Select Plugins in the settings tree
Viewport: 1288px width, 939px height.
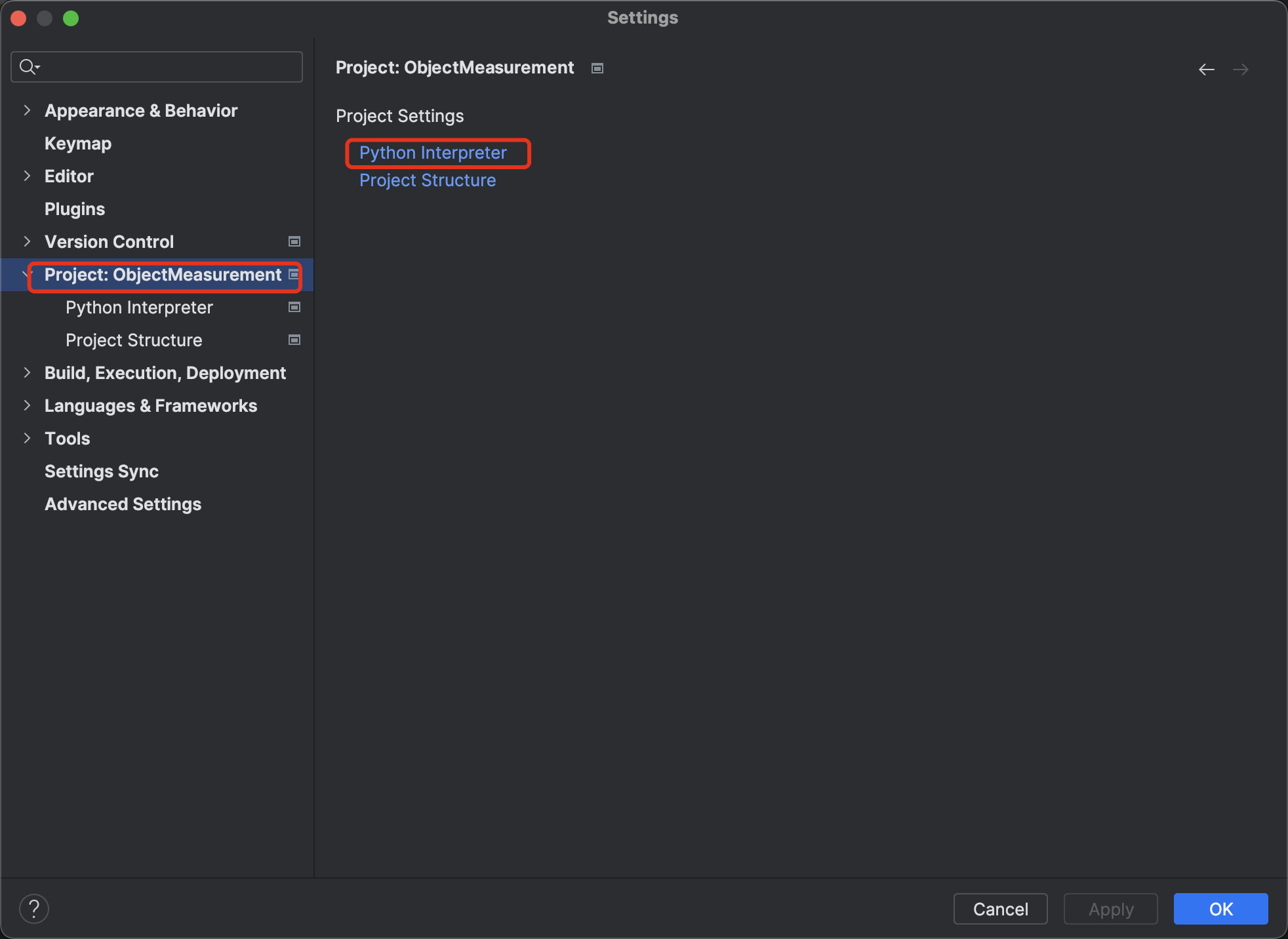[x=75, y=209]
